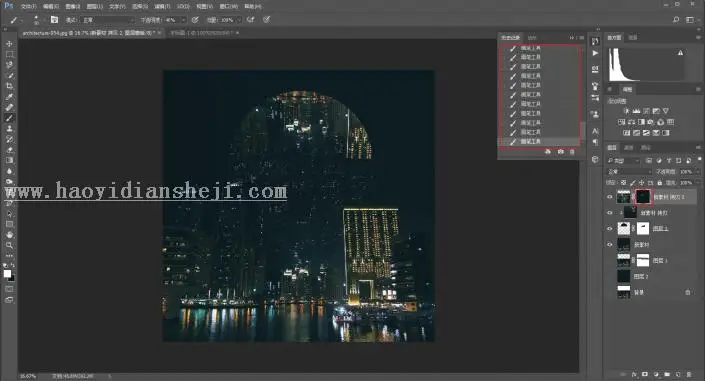705x381 pixels.
Task: Switch to the 路径 tab
Action: [646, 148]
